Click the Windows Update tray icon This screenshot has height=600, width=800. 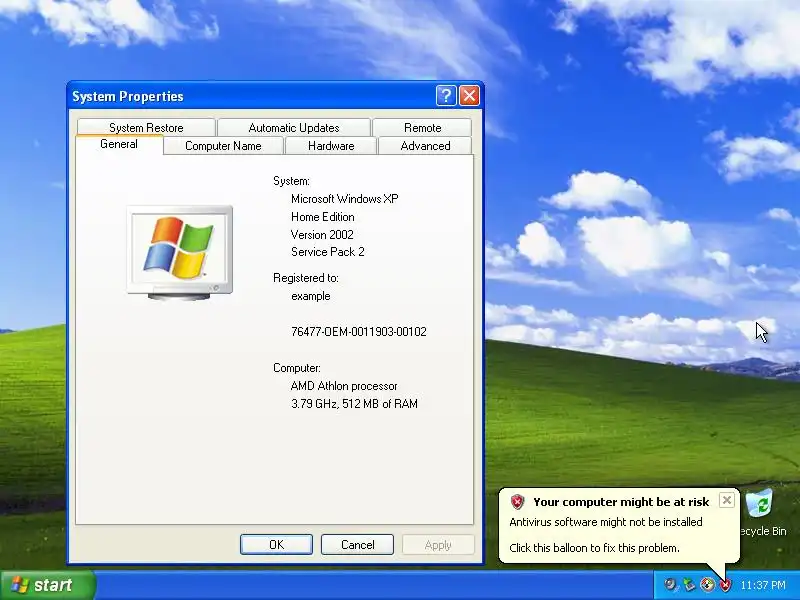point(707,585)
